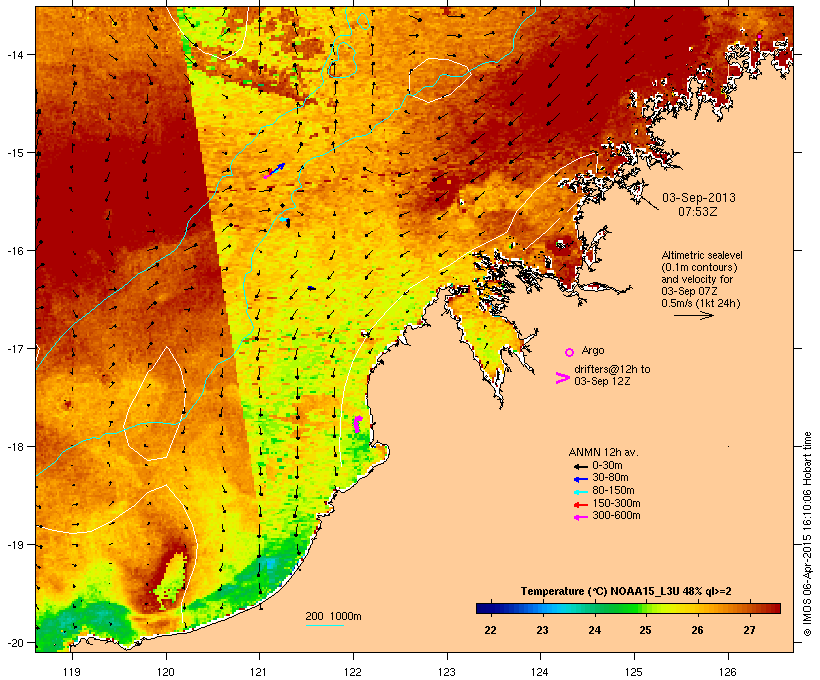
Task: Click the 'Altimetric sealevel' caption text
Action: coord(702,255)
